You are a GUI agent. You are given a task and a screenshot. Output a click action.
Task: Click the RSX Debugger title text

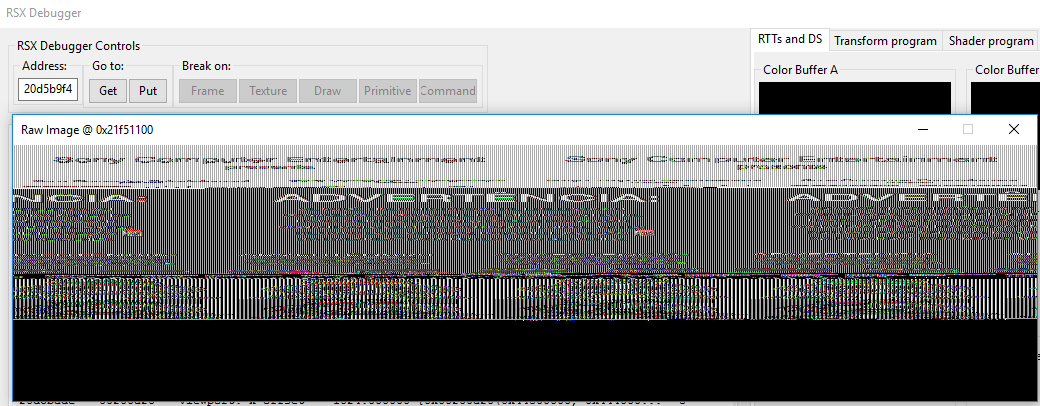(44, 13)
